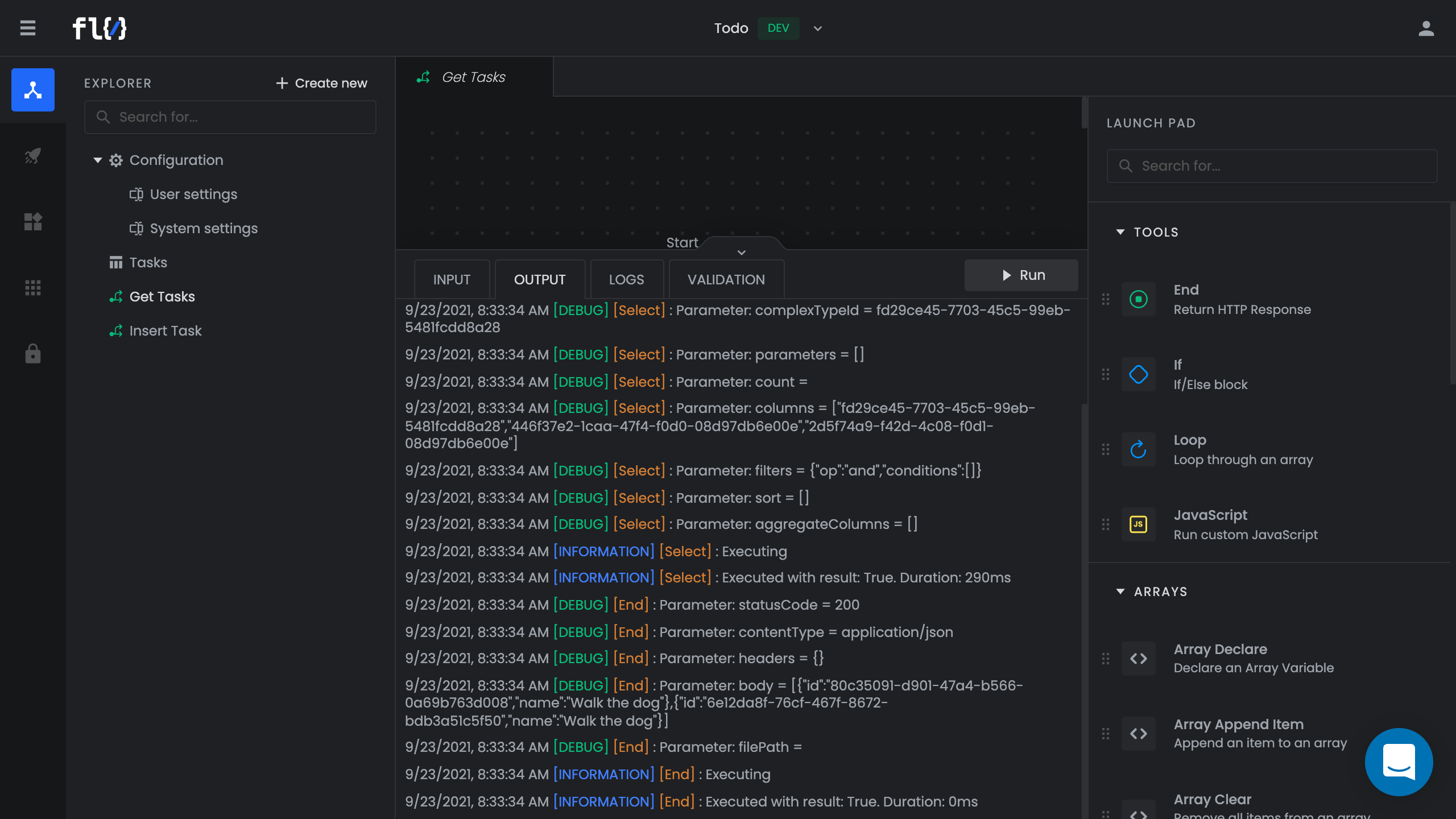This screenshot has width=1456, height=819.
Task: Click the Launch Pad scrollbar
Action: click(1453, 293)
